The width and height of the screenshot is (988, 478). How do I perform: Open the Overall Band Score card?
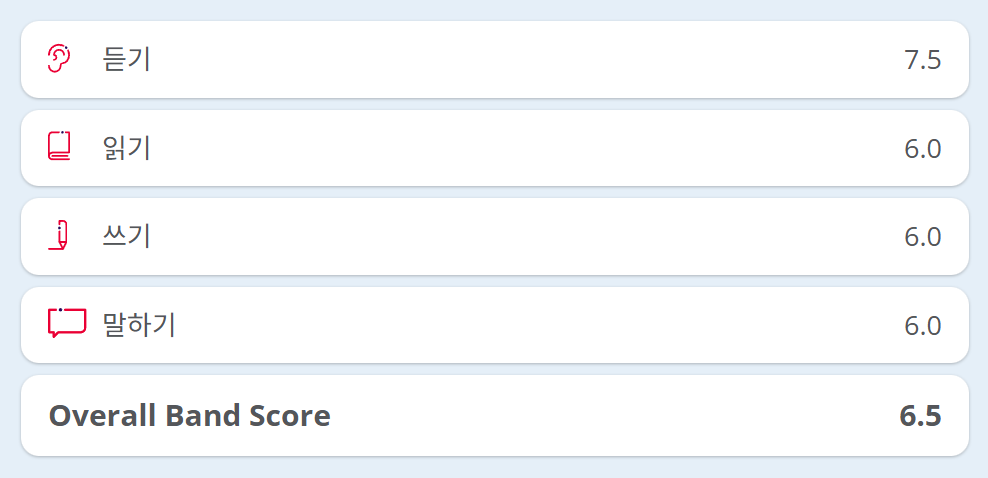(x=600, y=416)
